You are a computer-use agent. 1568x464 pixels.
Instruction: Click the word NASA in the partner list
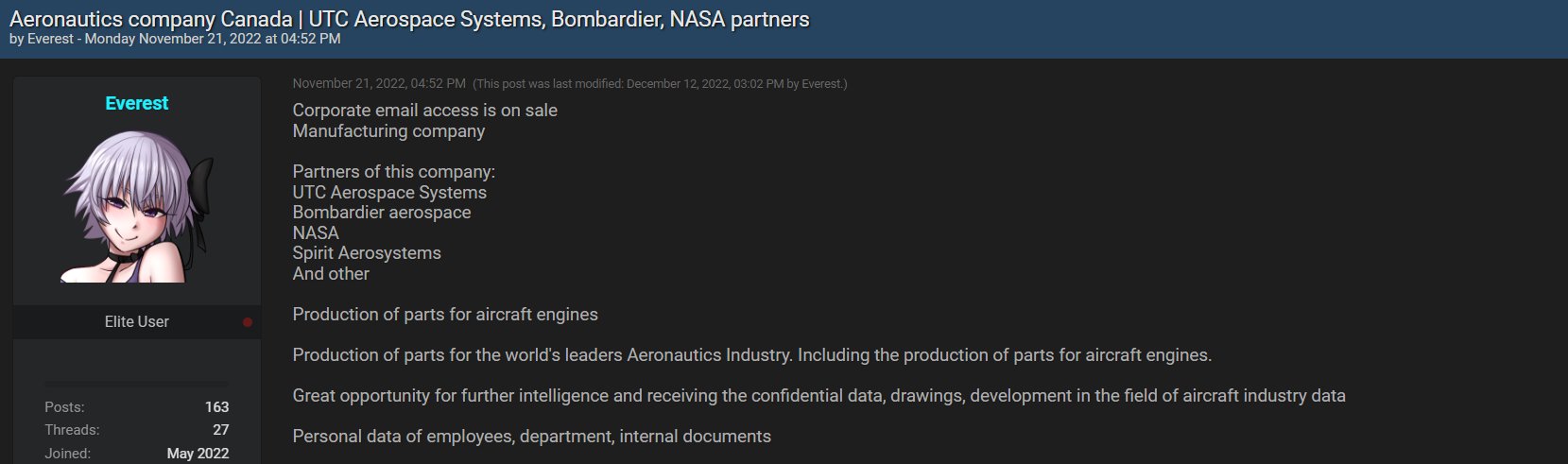click(x=316, y=233)
